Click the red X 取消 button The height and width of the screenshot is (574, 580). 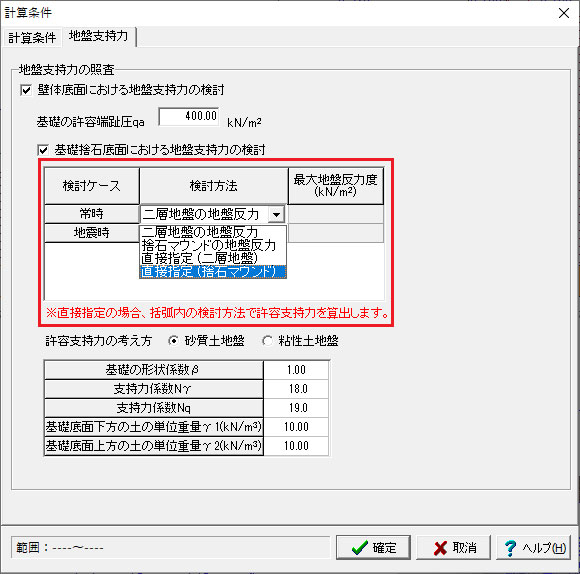pos(453,547)
